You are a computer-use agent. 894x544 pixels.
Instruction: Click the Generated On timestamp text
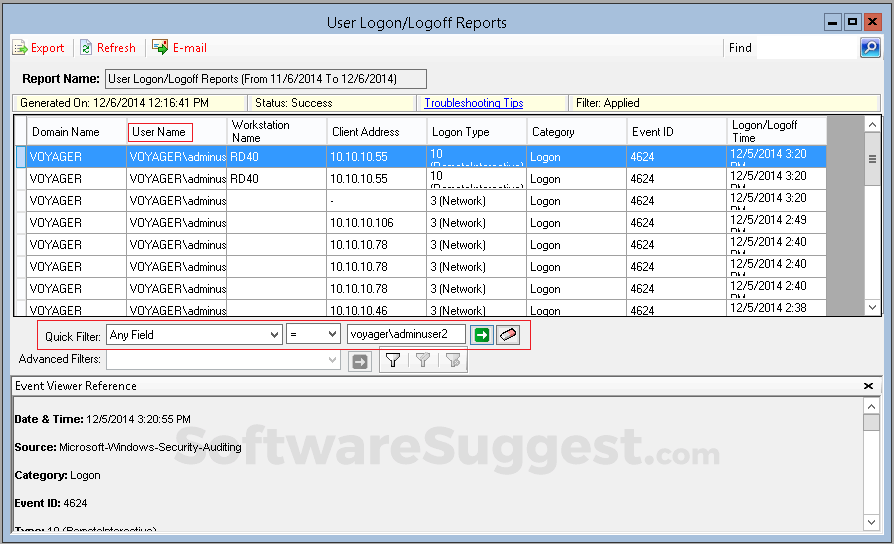pos(114,103)
